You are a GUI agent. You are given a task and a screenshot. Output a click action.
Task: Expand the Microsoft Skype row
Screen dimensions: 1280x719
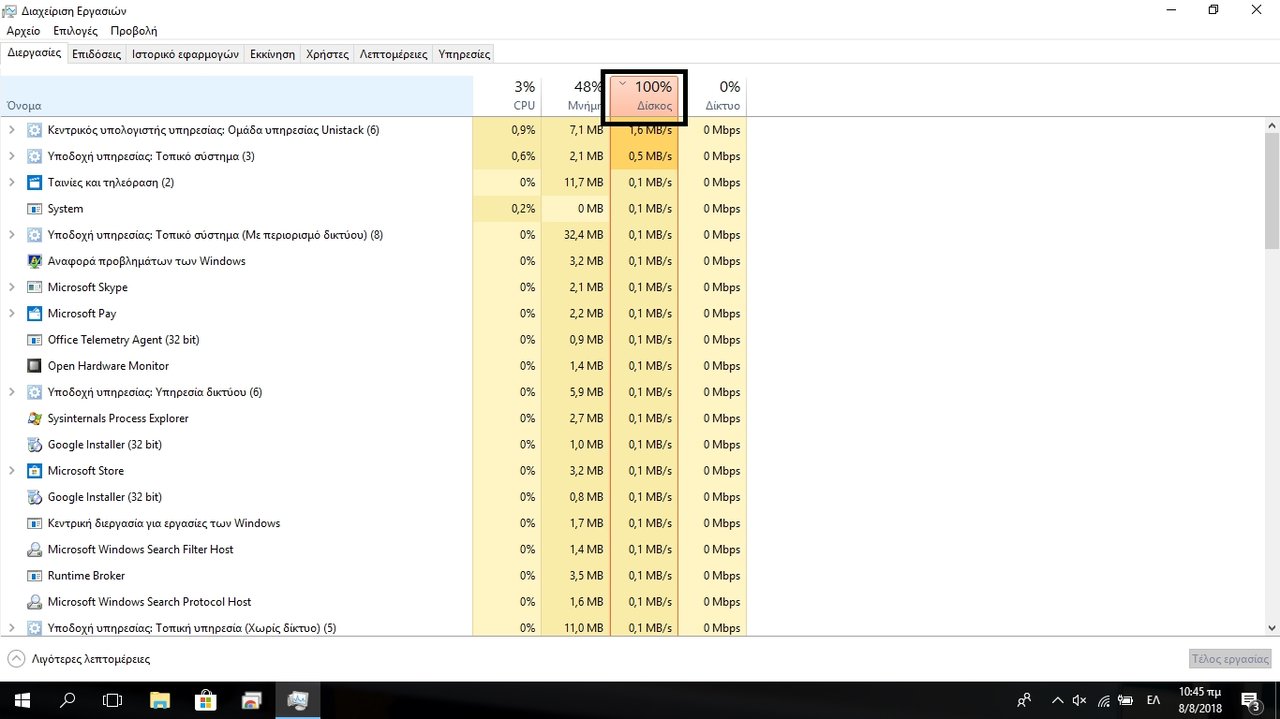[12, 287]
